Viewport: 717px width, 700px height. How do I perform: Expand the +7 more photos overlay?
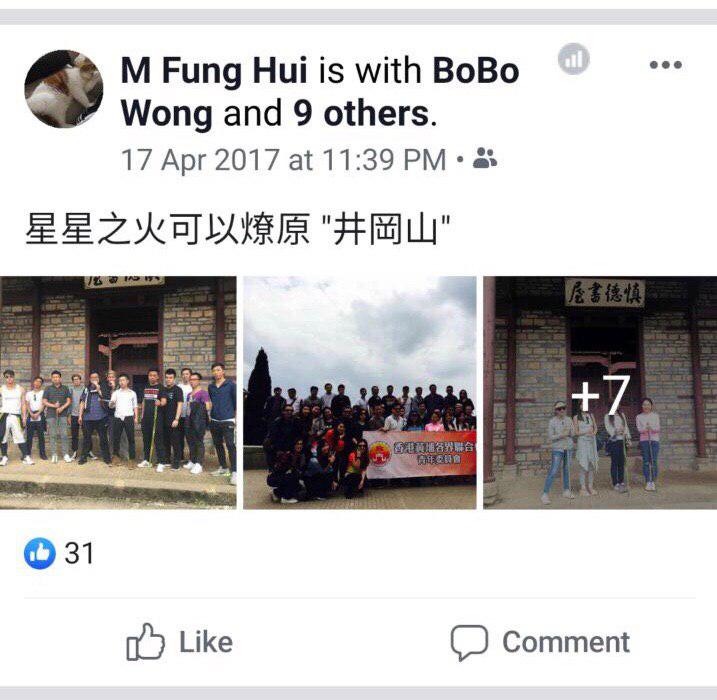pos(600,392)
